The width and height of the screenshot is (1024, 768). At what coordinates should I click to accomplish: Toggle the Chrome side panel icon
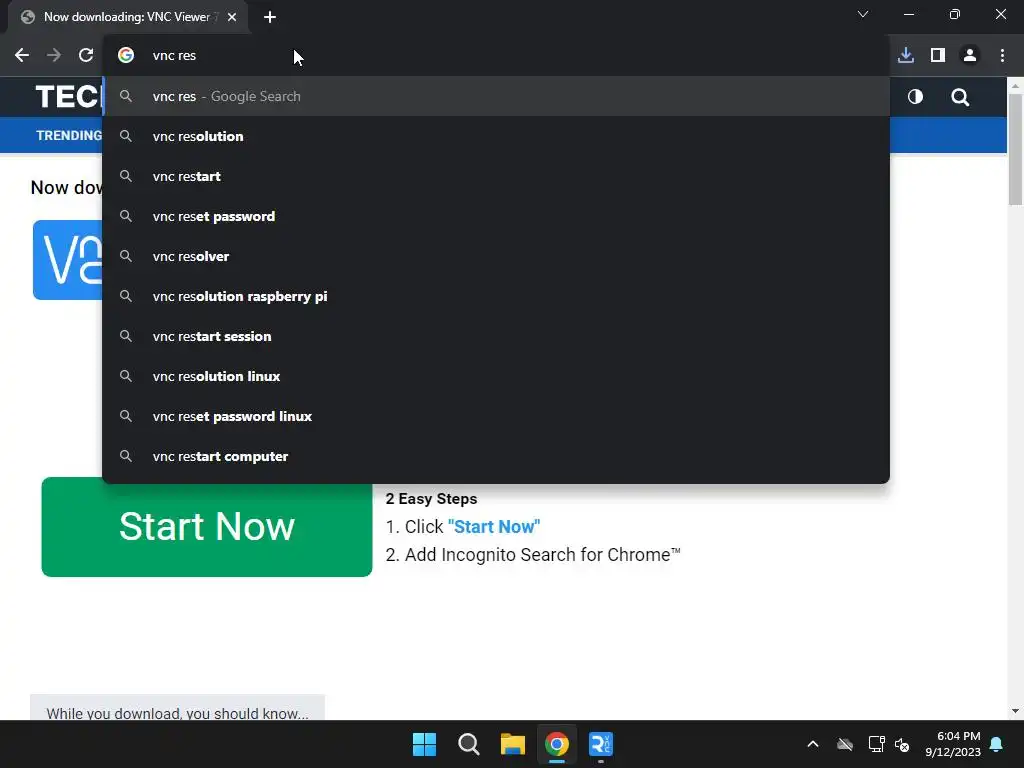pos(938,56)
